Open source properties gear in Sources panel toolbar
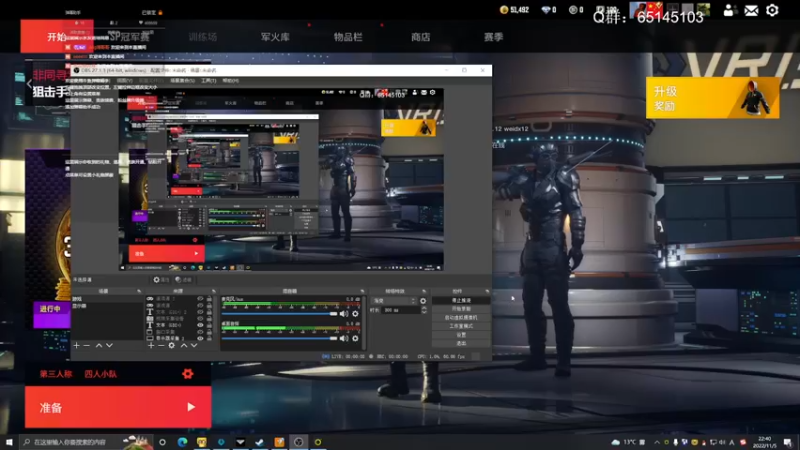The image size is (800, 450). [172, 345]
